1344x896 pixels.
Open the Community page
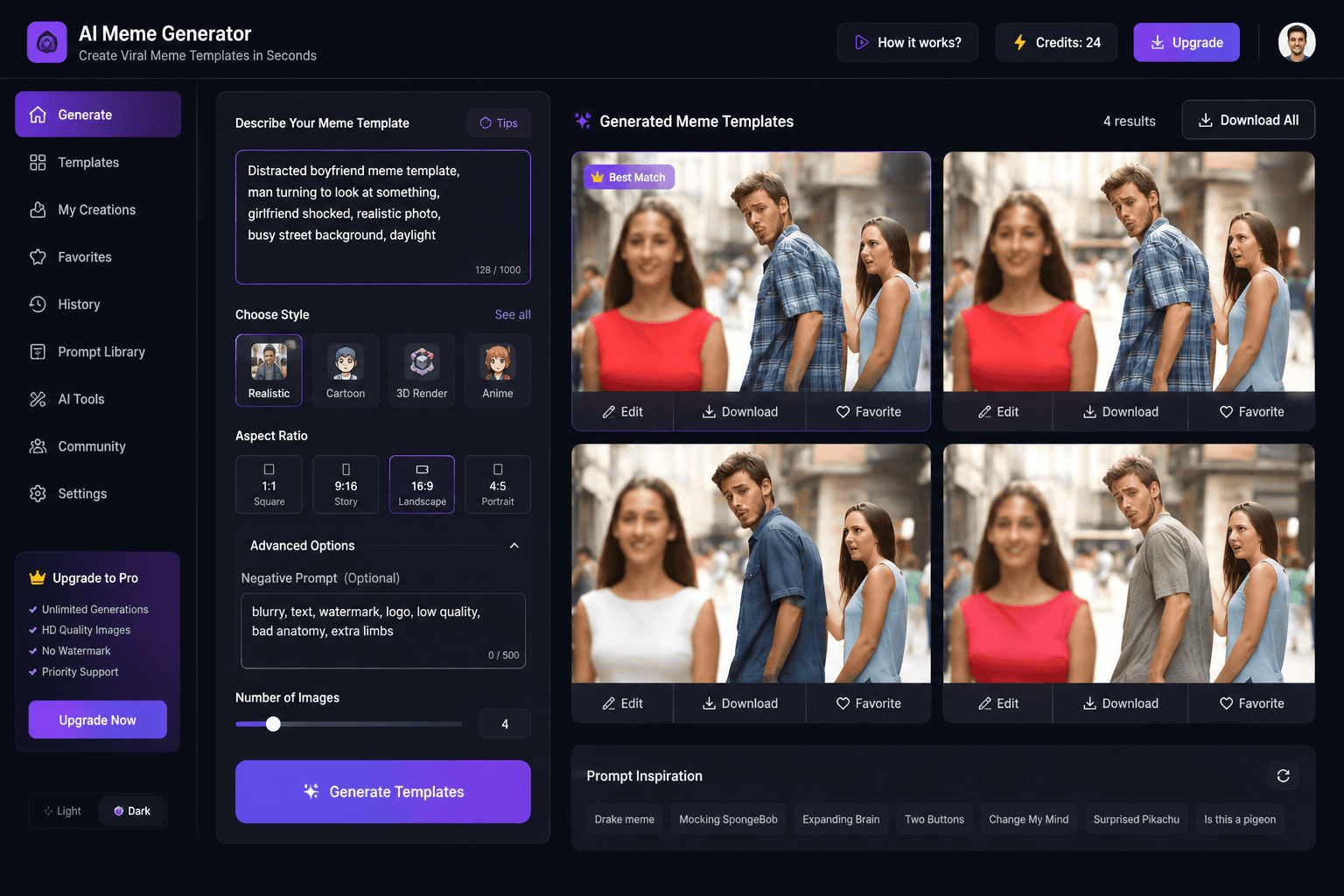click(98, 446)
